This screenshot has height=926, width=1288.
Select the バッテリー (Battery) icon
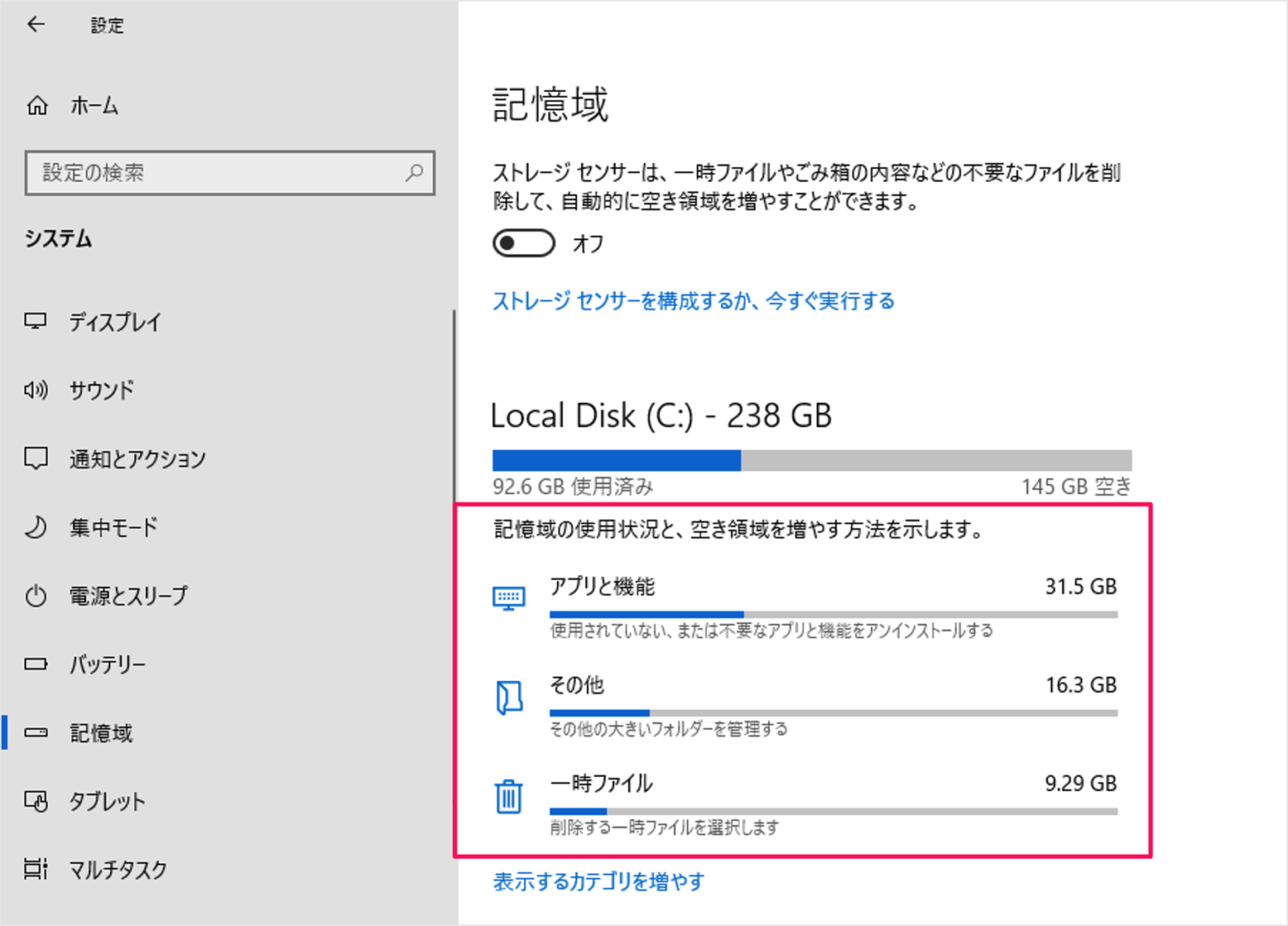point(35,663)
